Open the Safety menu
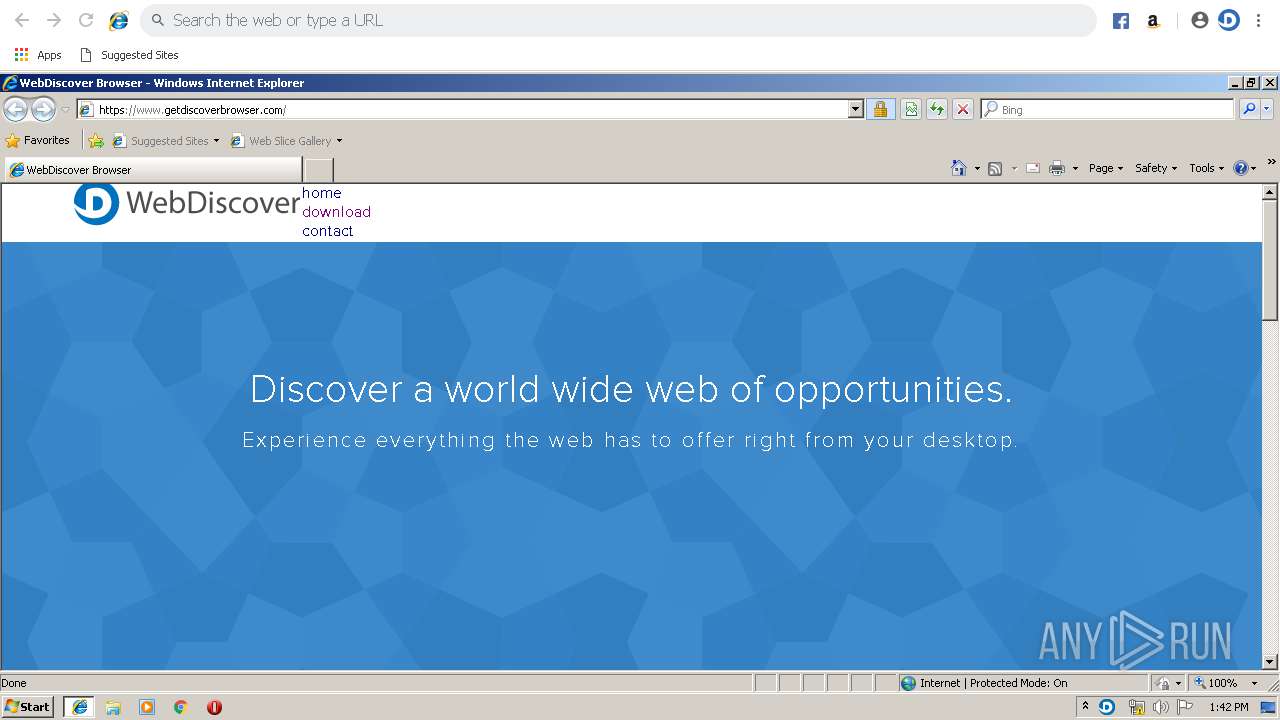The height and width of the screenshot is (720, 1280). (1156, 168)
